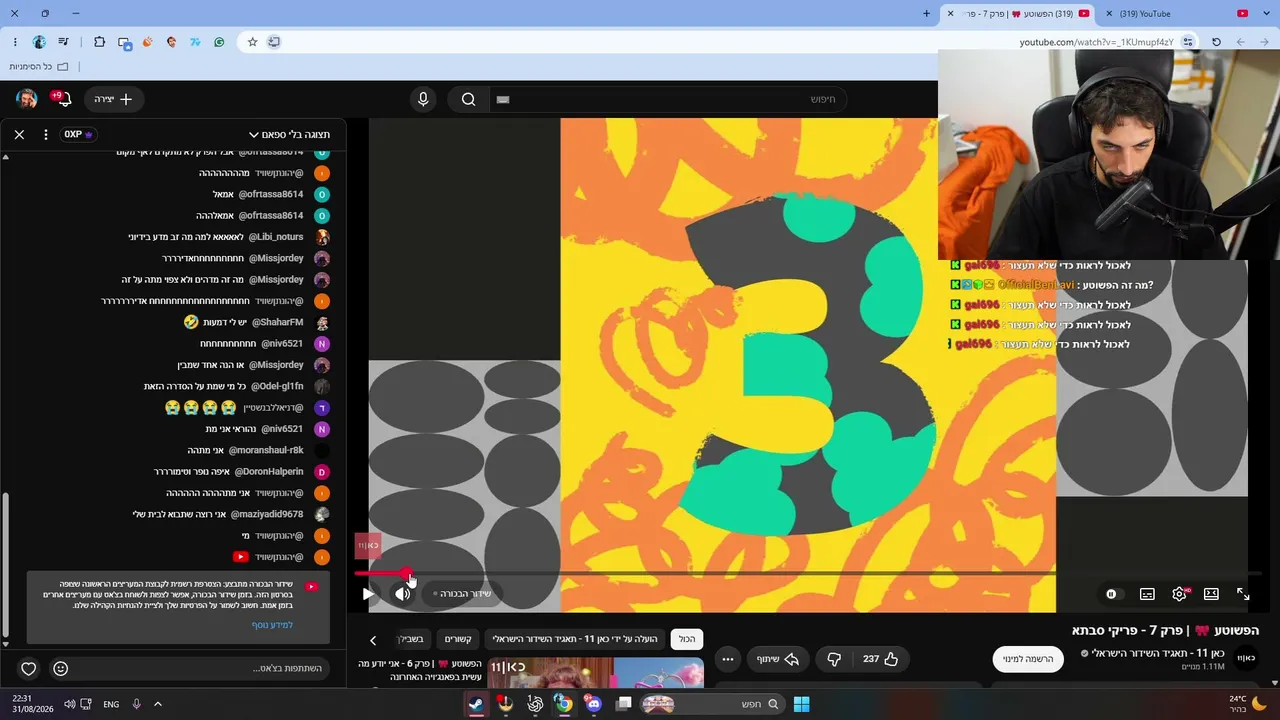Share the video with 'שיתוף'
Screen dimensions: 1280x720
(x=778, y=659)
